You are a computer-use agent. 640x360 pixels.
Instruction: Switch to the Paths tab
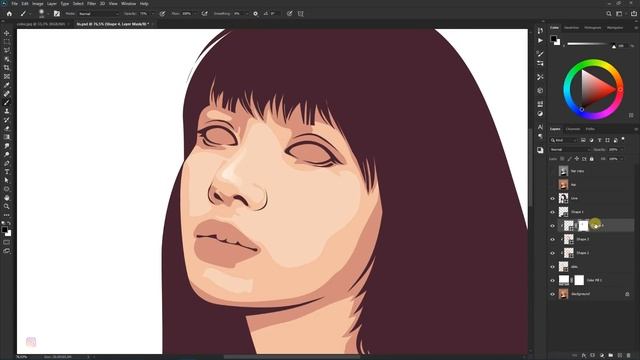point(590,129)
